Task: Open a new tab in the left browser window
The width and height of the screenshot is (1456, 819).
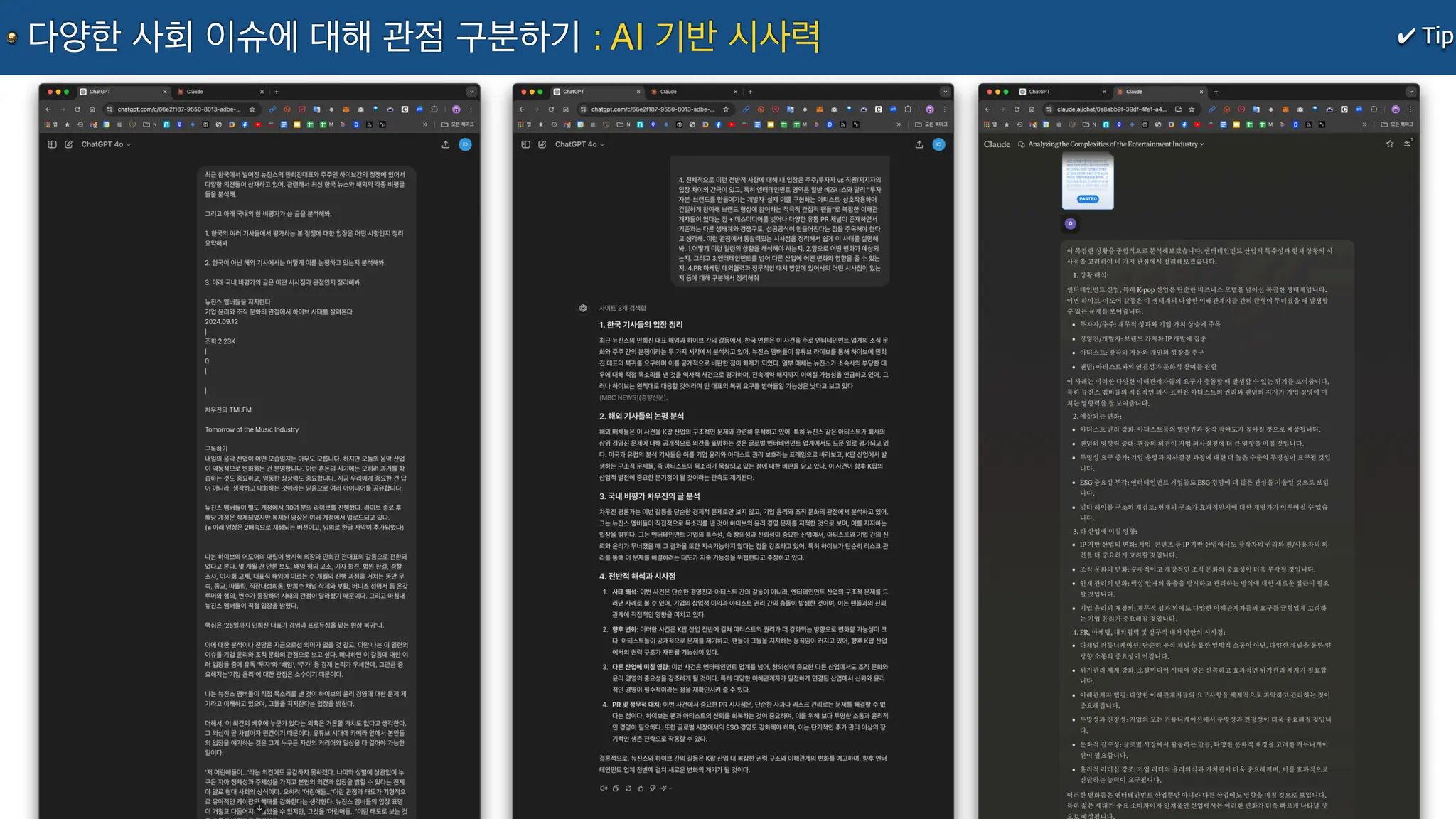Action: (x=277, y=92)
